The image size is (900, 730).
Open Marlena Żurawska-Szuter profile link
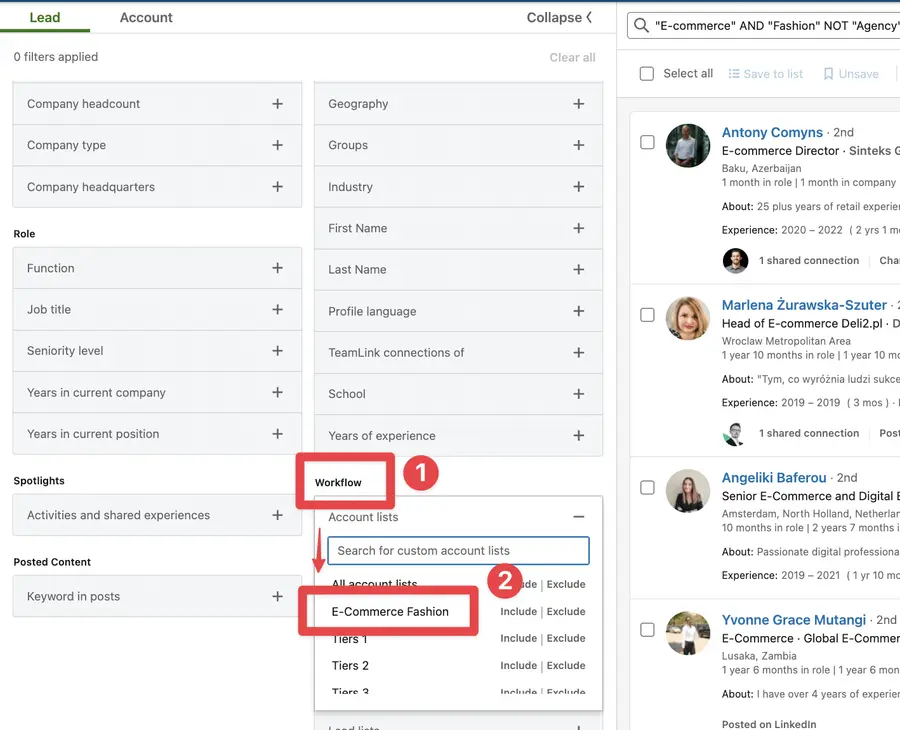804,305
